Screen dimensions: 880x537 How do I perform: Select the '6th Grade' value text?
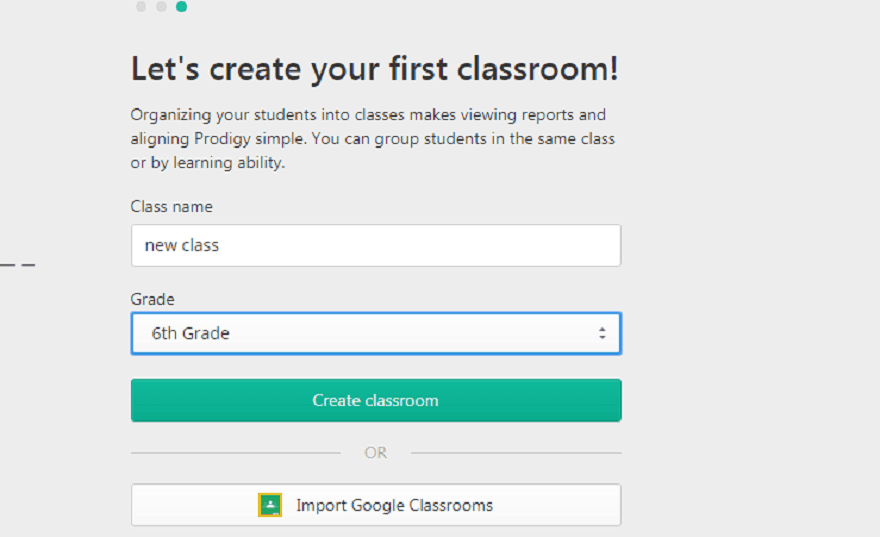pos(190,334)
